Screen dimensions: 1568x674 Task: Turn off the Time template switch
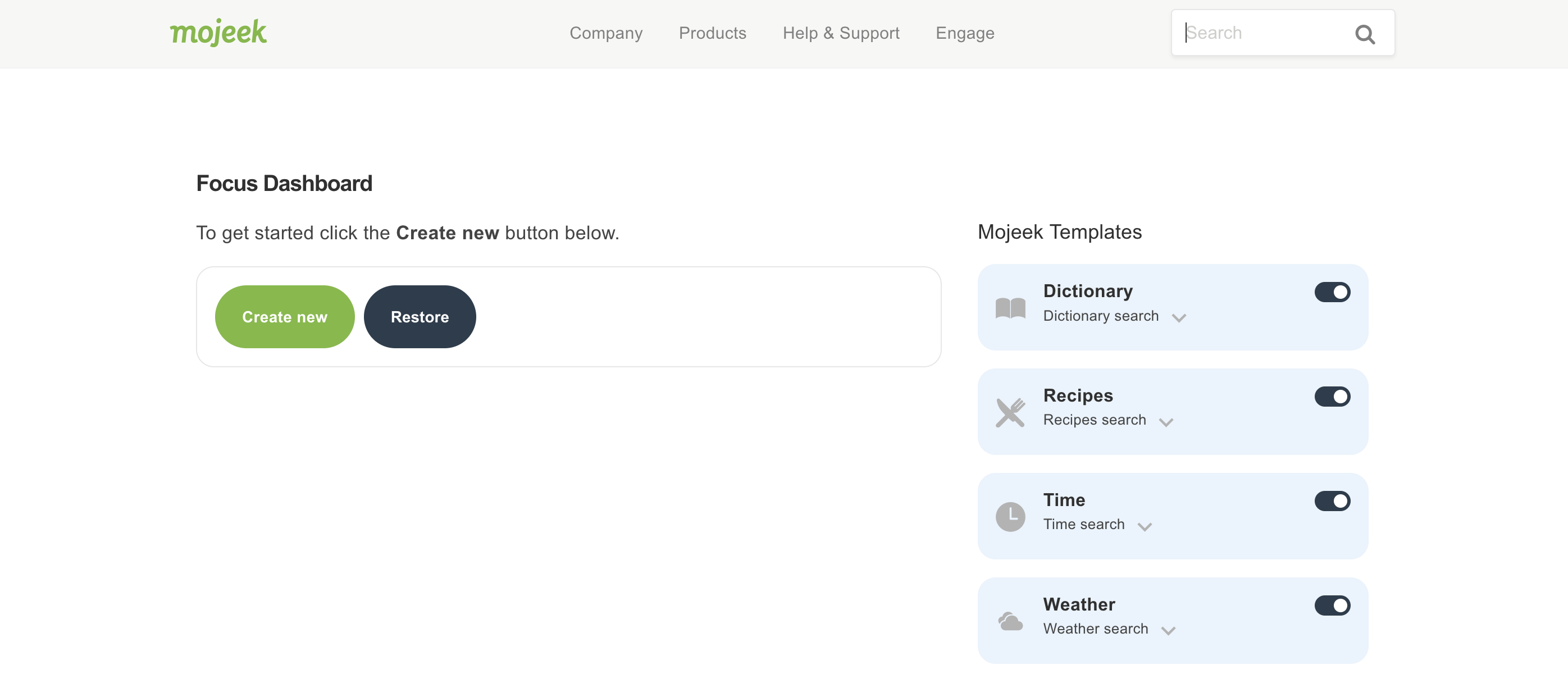pyautogui.click(x=1332, y=501)
